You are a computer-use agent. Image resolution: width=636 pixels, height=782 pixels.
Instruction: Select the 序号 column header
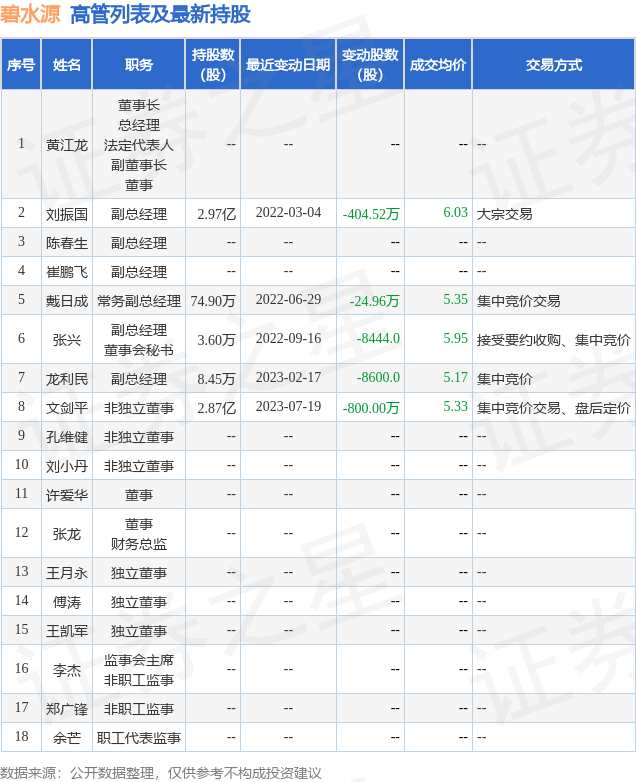(21, 65)
